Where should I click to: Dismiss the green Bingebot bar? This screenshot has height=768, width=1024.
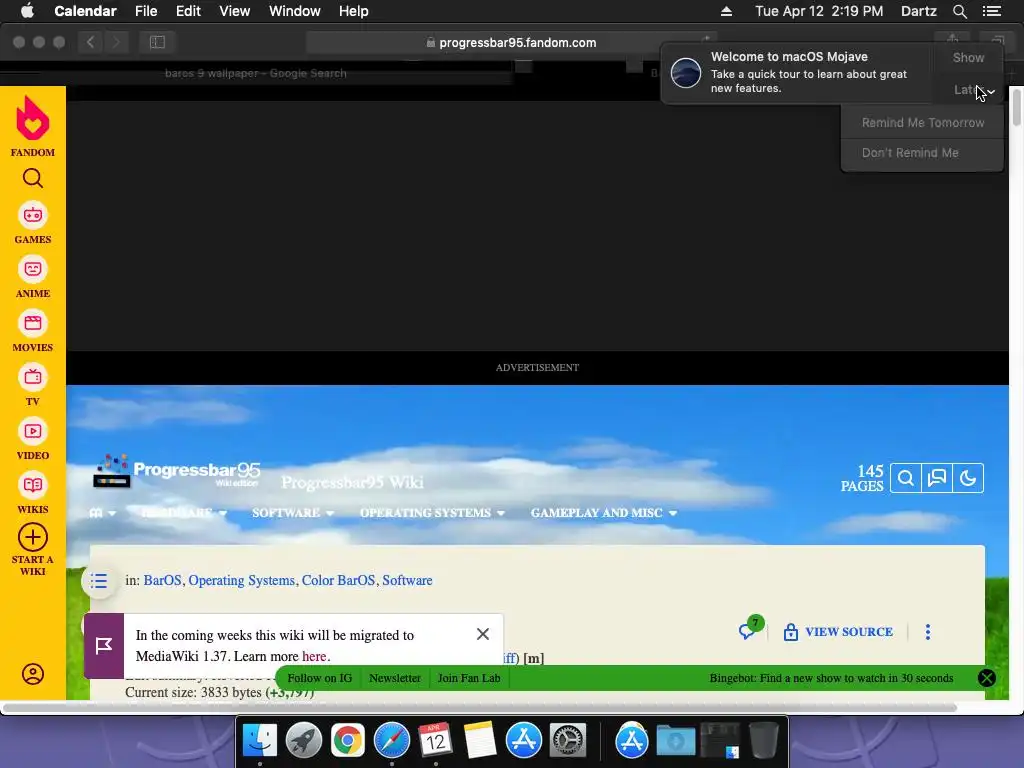(986, 678)
